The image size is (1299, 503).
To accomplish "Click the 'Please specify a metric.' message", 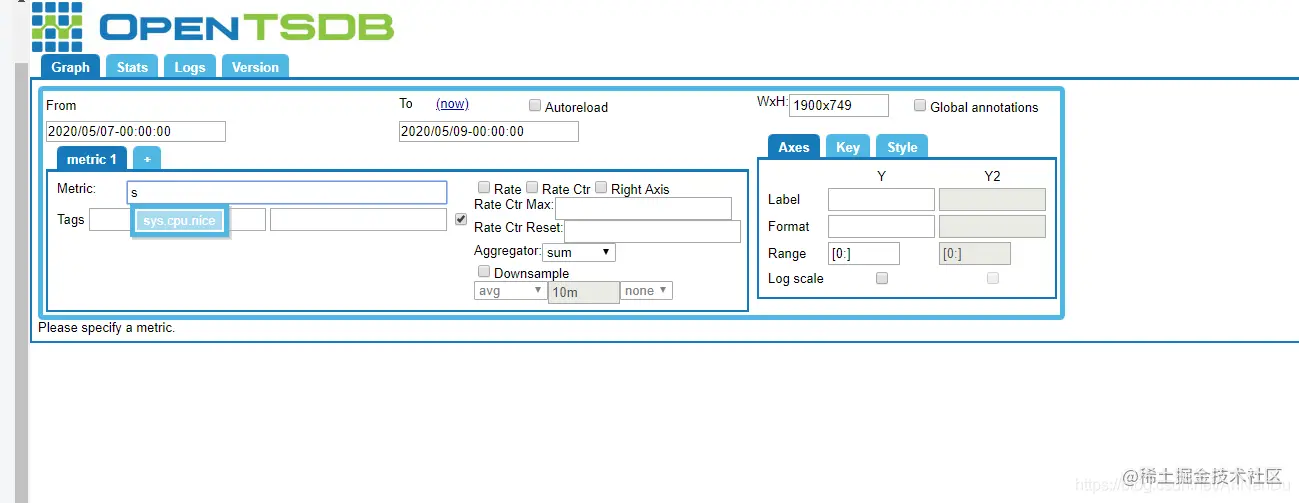I will pyautogui.click(x=106, y=327).
